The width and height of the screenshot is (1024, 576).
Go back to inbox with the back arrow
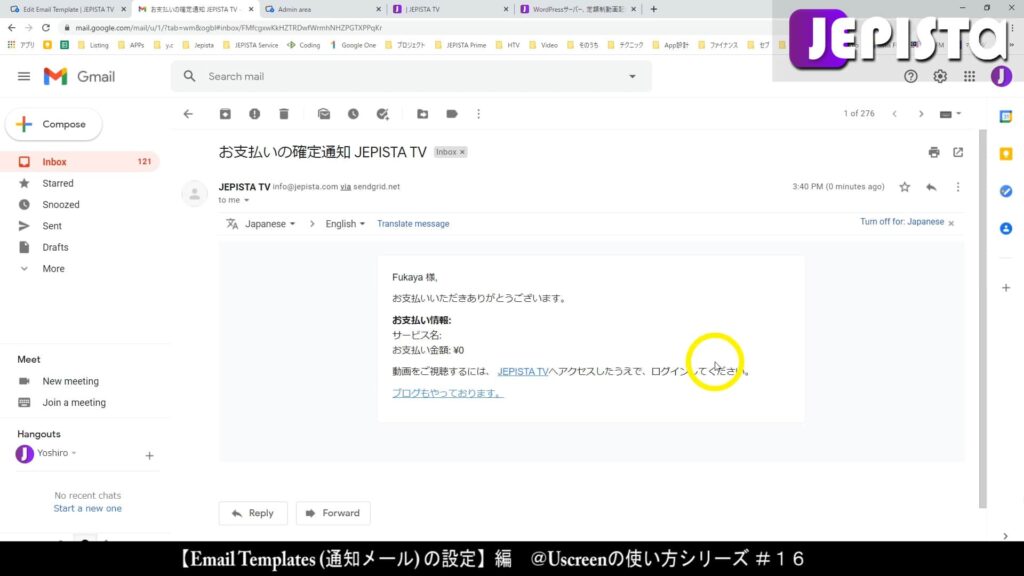(x=188, y=114)
